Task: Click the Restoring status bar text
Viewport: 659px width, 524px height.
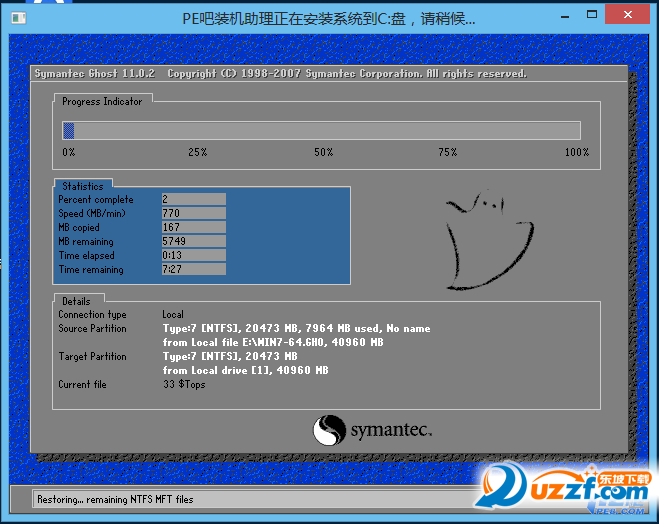Action: (x=115, y=499)
